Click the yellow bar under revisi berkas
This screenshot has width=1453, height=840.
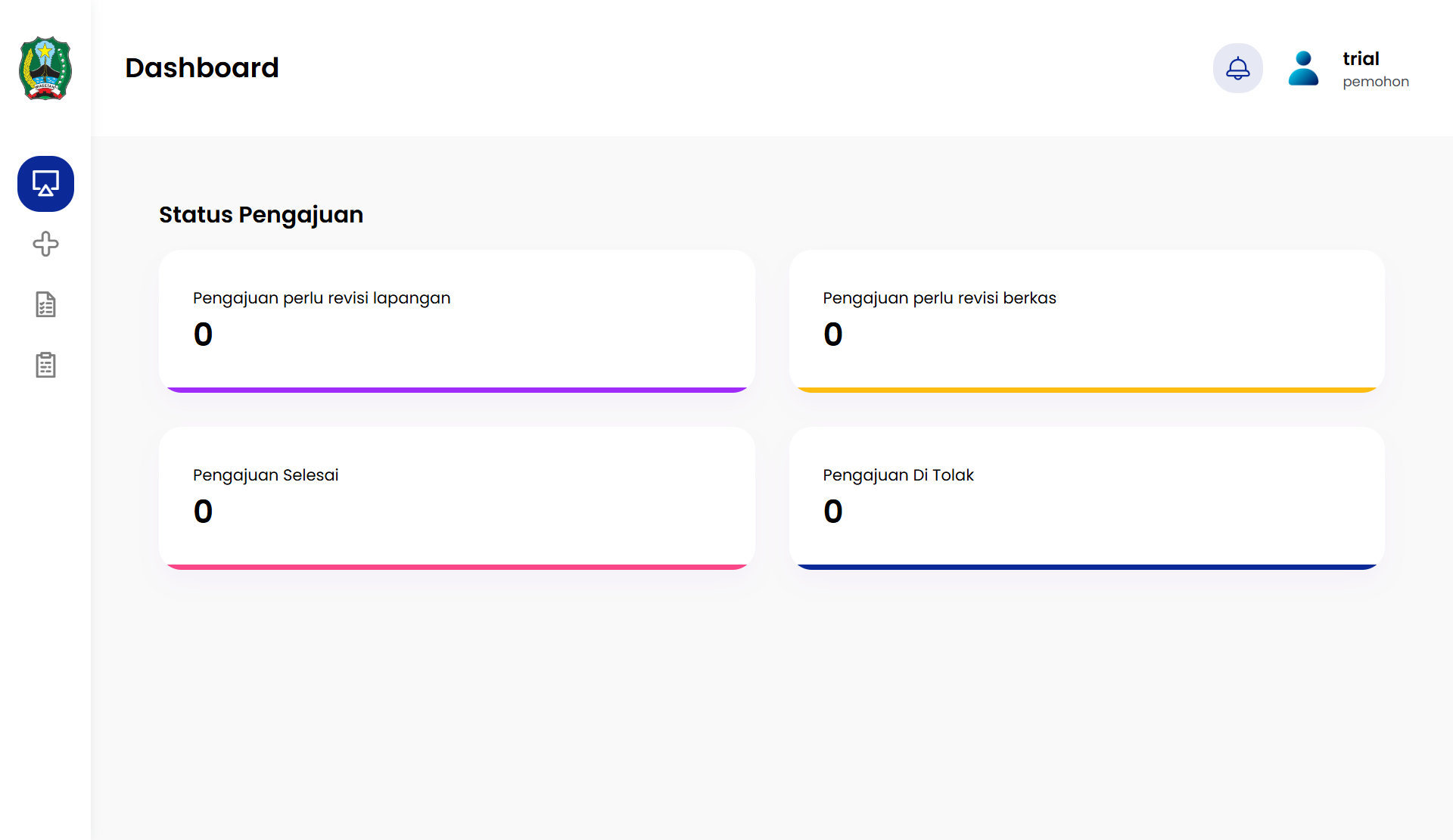[x=1086, y=390]
